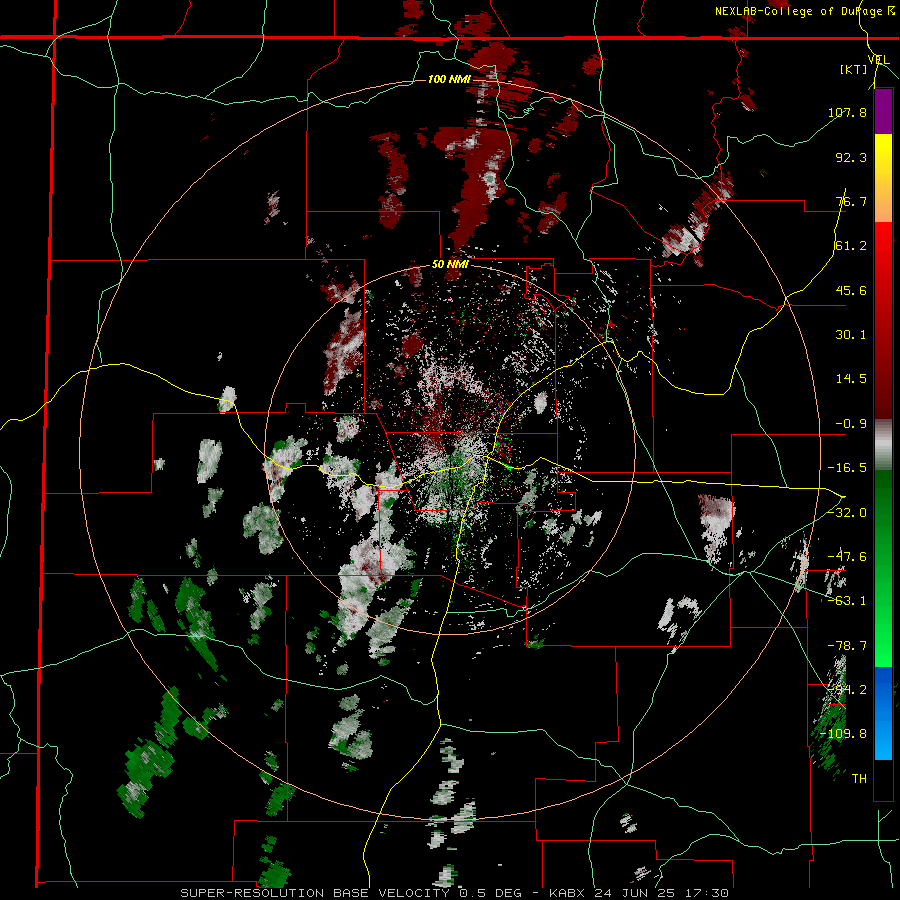This screenshot has width=900, height=900.
Task: Click the -78.7 velocity scale value
Action: coord(847,646)
